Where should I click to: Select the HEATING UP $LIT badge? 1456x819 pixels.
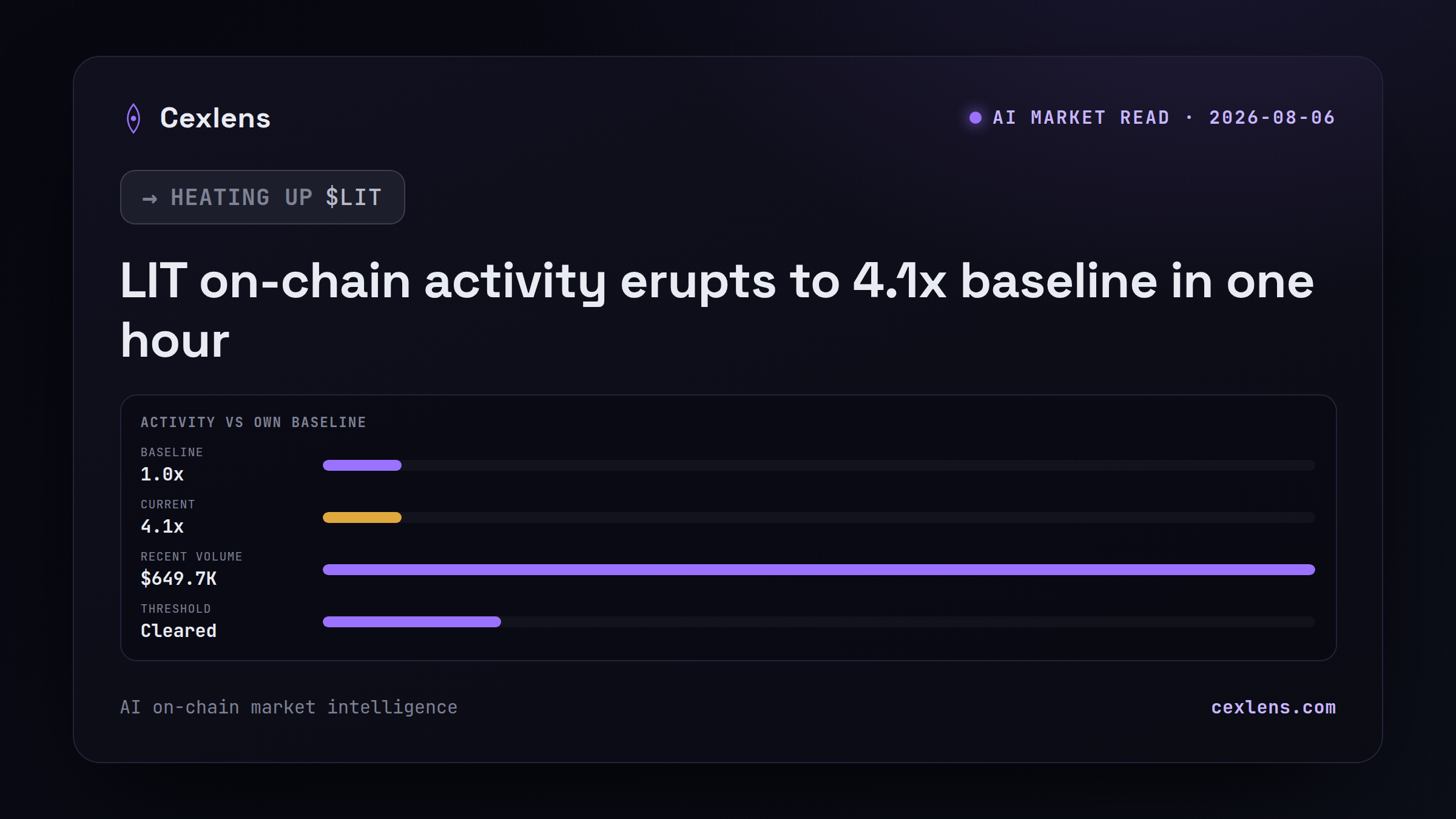pos(263,197)
